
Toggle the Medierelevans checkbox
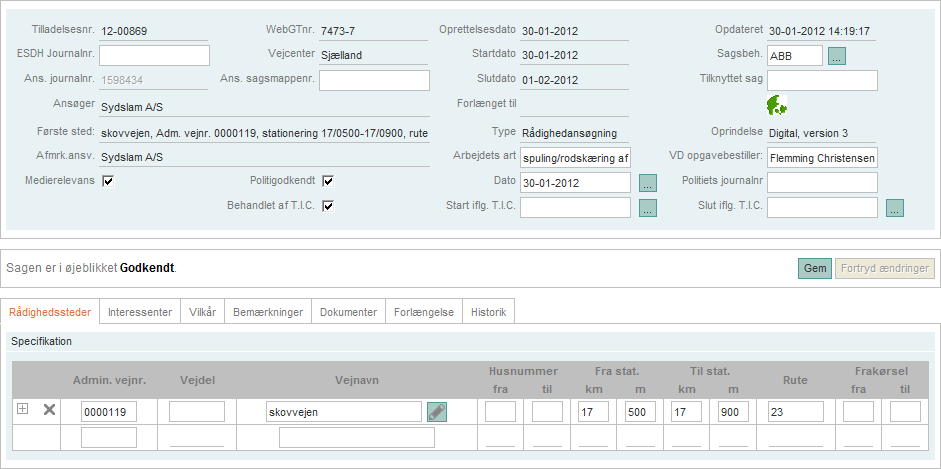coord(108,181)
